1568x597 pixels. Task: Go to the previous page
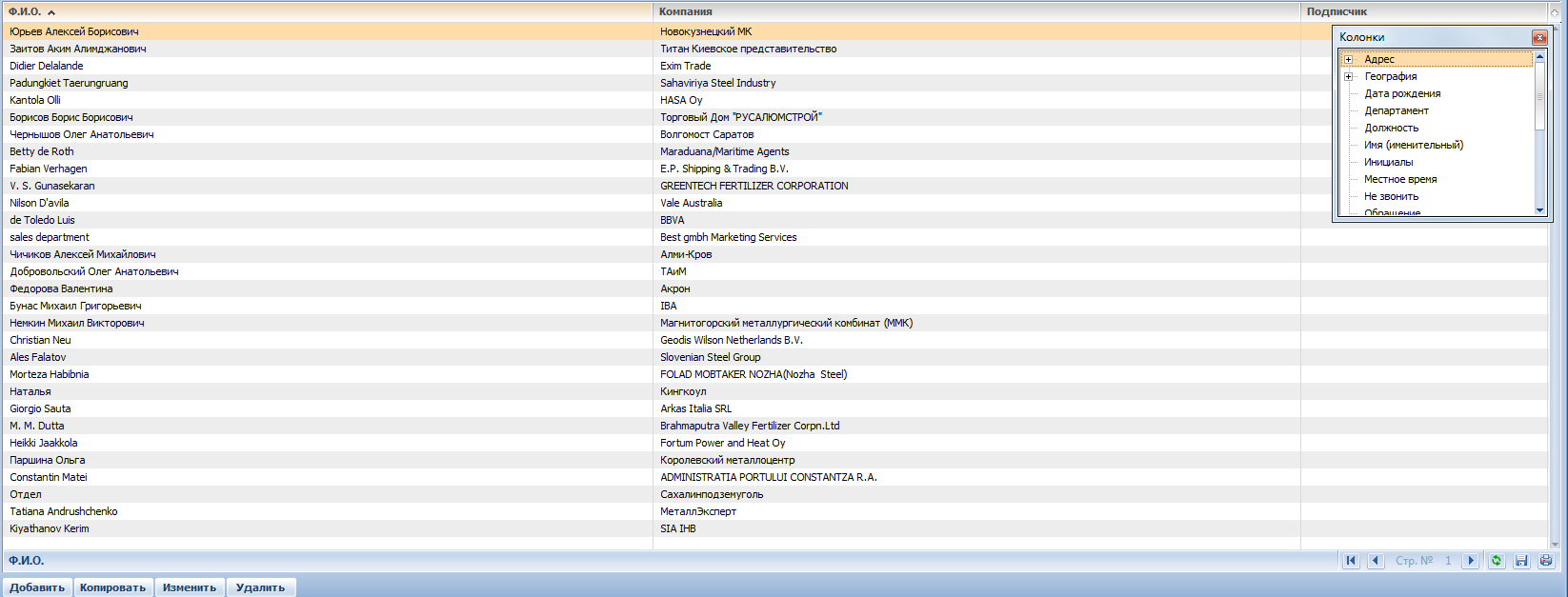pyautogui.click(x=1376, y=561)
